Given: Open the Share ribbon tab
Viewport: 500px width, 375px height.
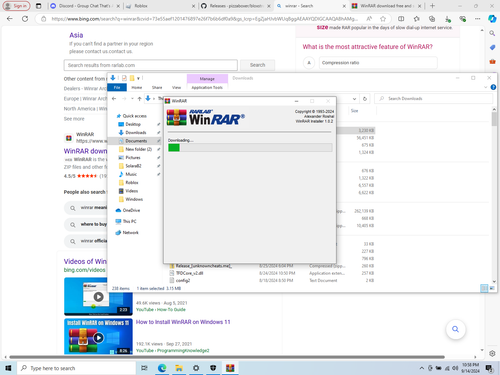Looking at the screenshot, I should [157, 87].
